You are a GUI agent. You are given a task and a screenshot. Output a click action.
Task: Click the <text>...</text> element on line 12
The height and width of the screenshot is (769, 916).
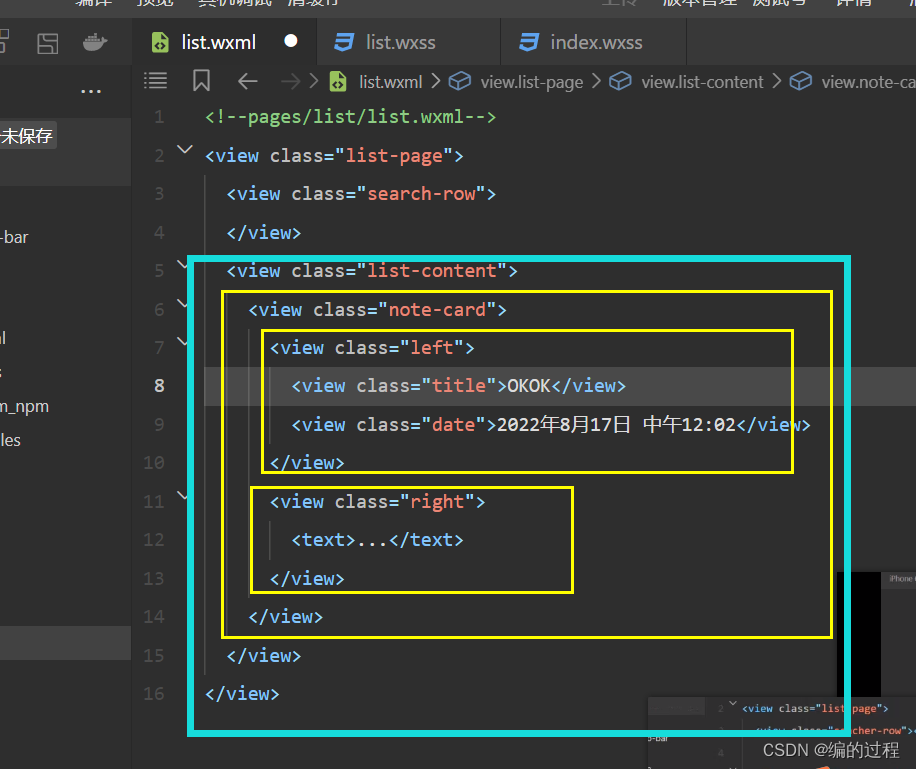[377, 540]
